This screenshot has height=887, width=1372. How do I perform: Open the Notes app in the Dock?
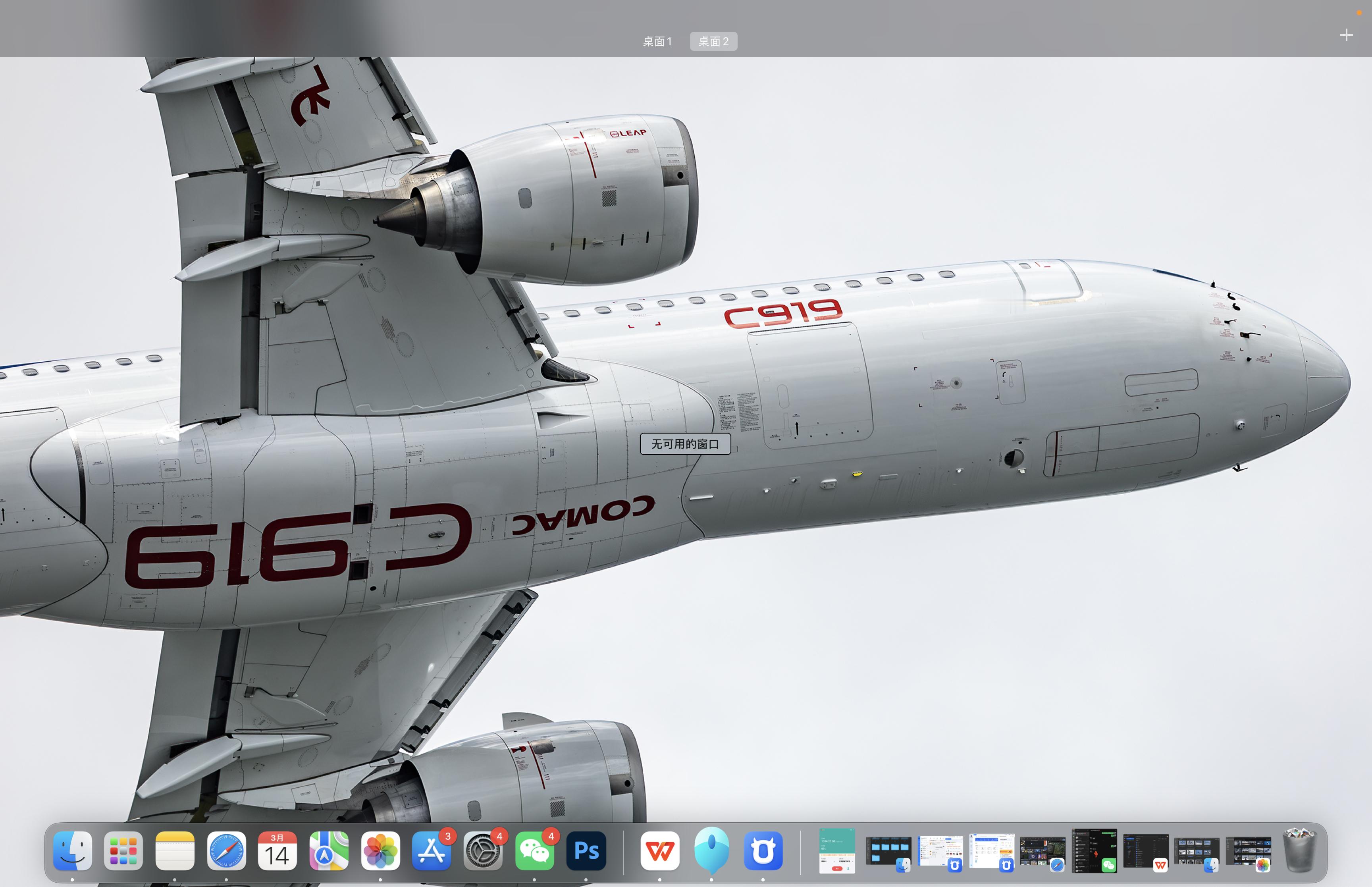click(175, 850)
